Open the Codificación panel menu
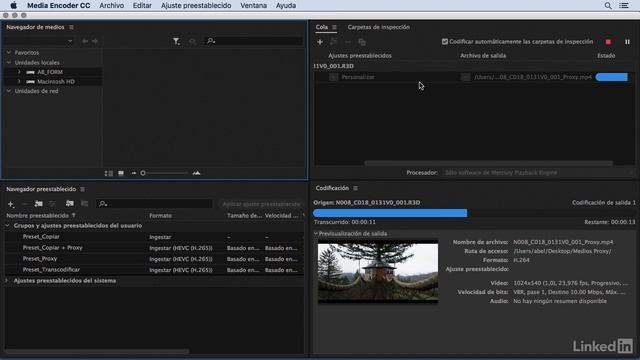The height and width of the screenshot is (360, 640). (356, 188)
